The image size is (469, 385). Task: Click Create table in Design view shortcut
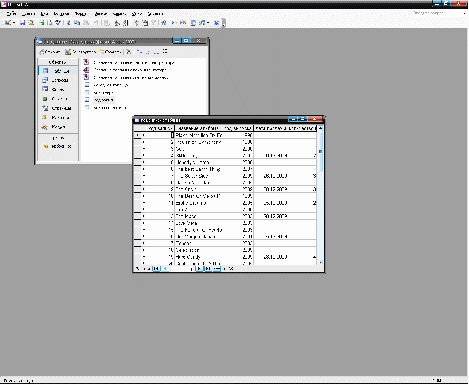pos(129,63)
